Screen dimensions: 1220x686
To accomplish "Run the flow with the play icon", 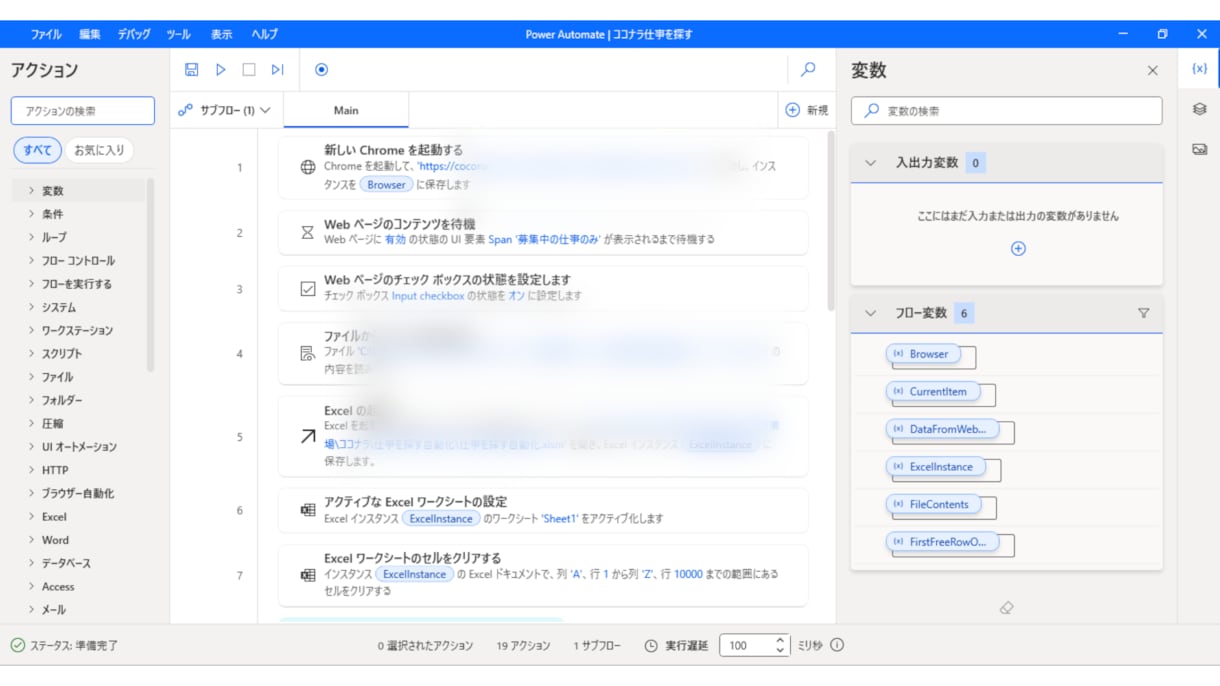I will pos(221,70).
